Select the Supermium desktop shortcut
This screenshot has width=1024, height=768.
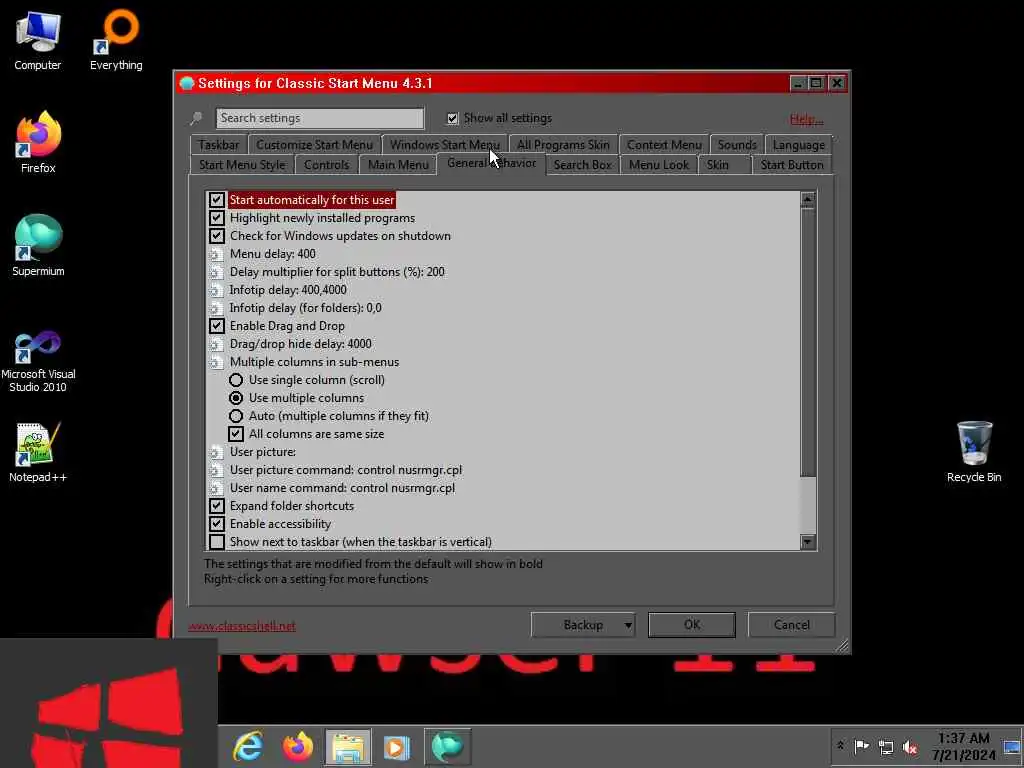[38, 246]
